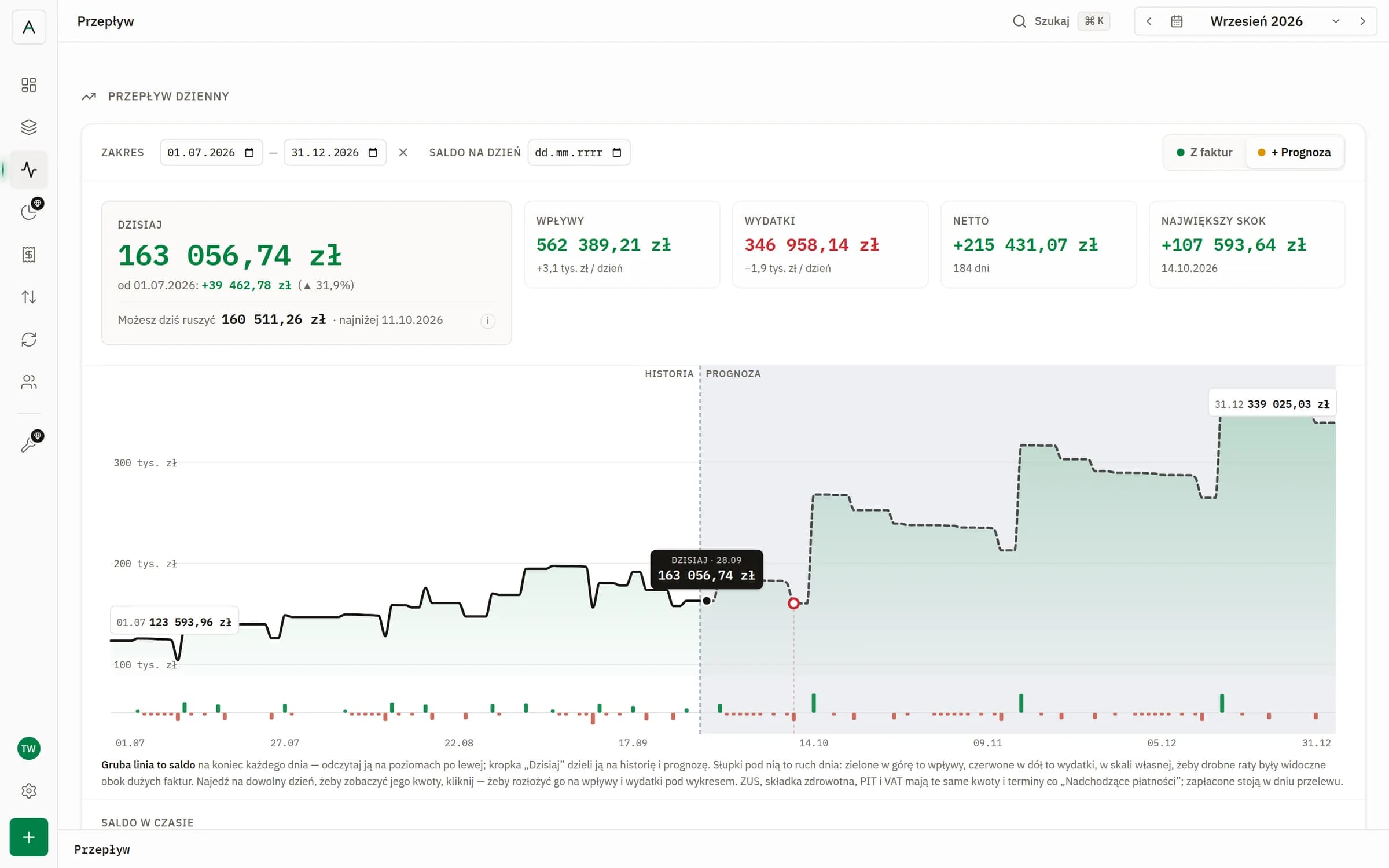Viewport: 1389px width, 868px height.
Task: Go to previous month arrow
Action: [1149, 21]
